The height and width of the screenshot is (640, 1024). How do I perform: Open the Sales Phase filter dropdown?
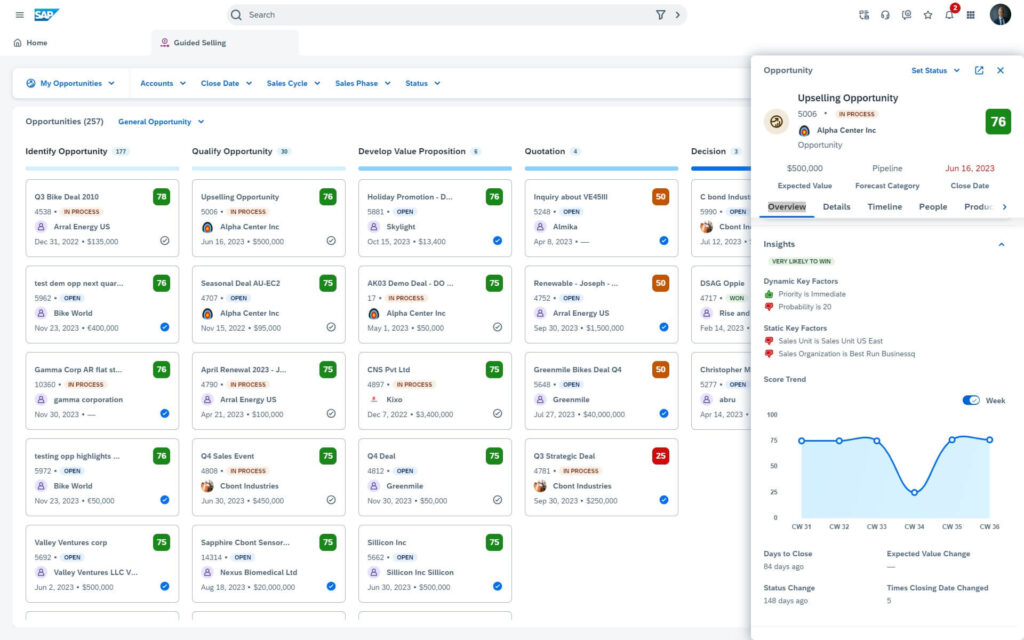(x=363, y=84)
